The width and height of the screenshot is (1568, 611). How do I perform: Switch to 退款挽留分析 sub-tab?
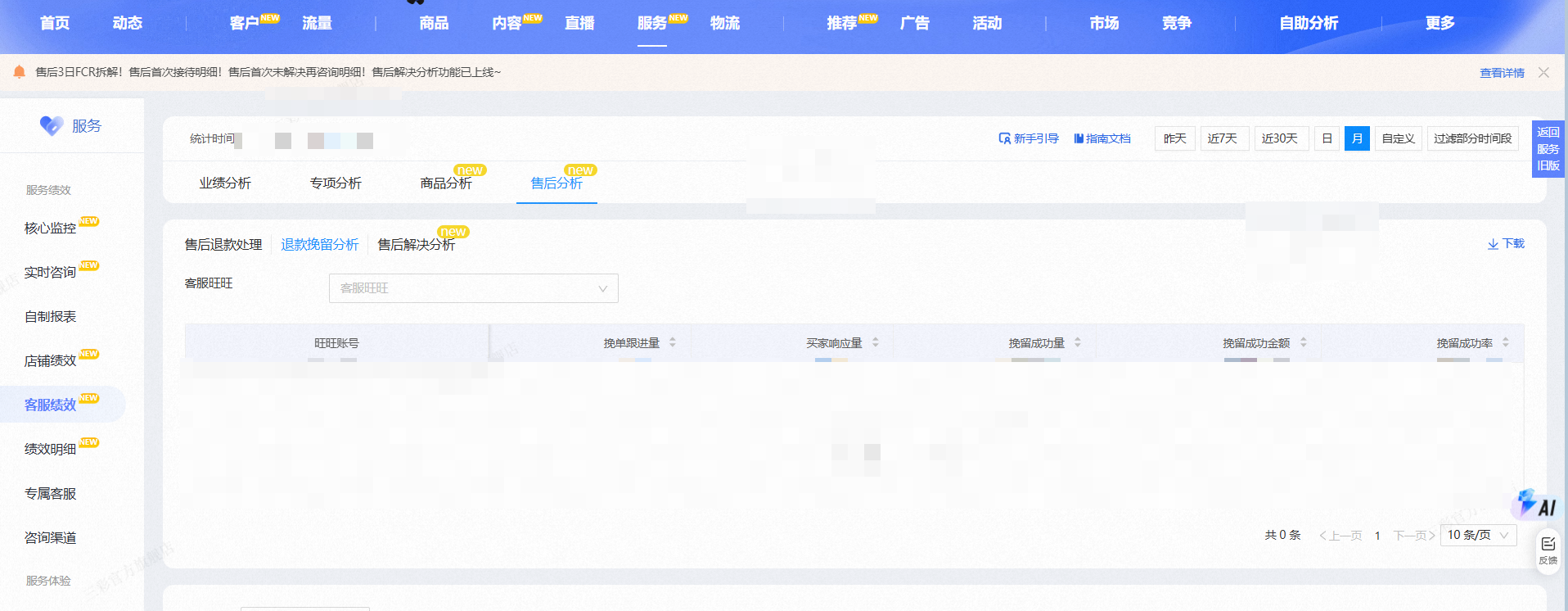coord(320,245)
